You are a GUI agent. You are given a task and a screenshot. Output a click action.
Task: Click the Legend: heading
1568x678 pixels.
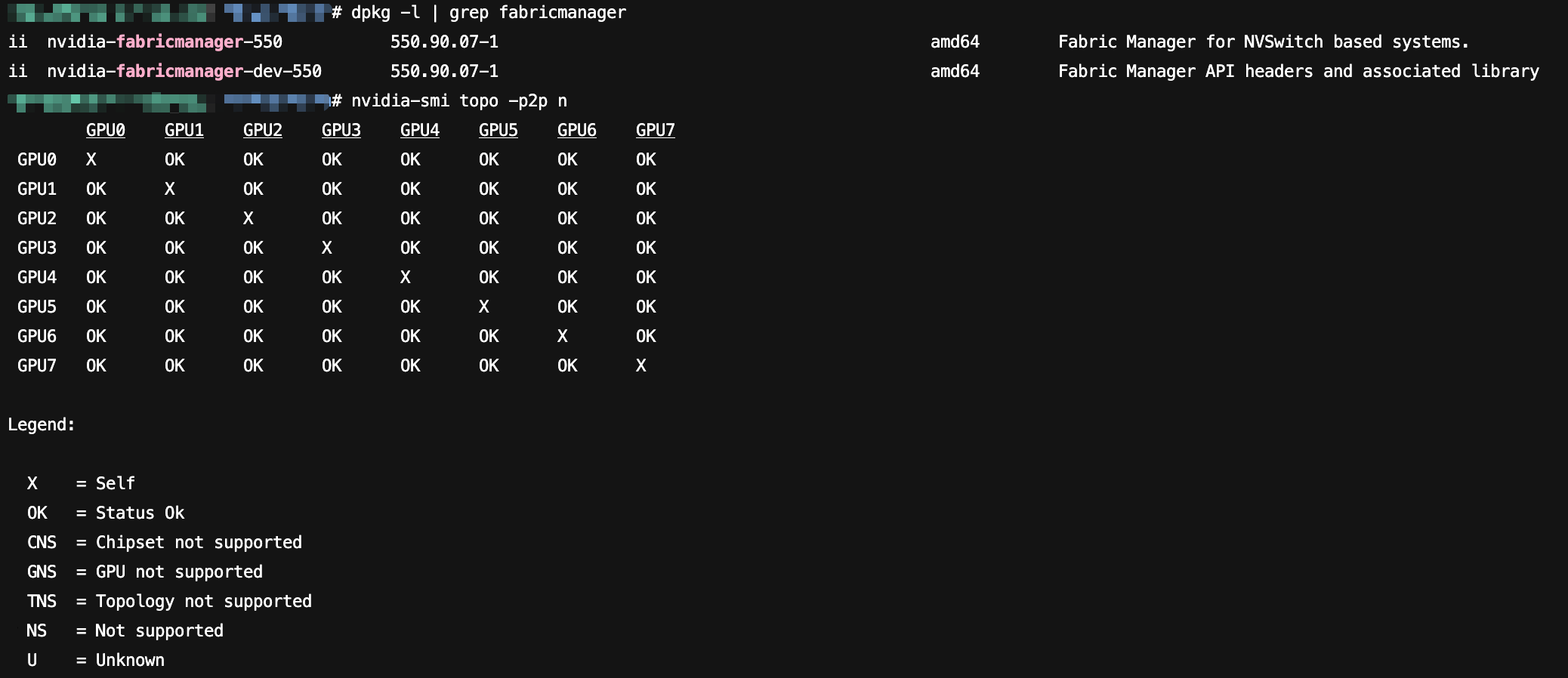(x=41, y=425)
